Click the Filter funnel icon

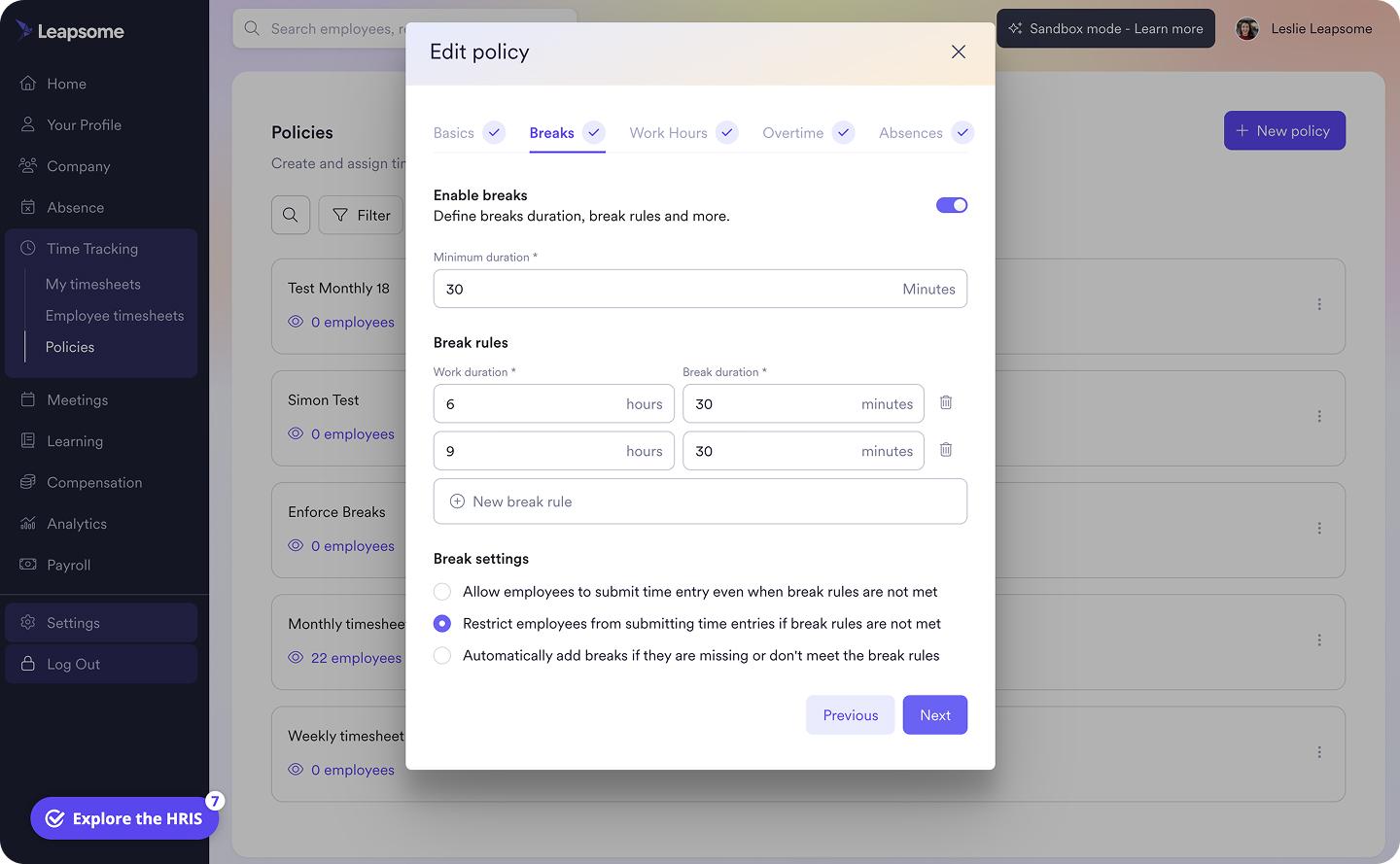point(339,215)
